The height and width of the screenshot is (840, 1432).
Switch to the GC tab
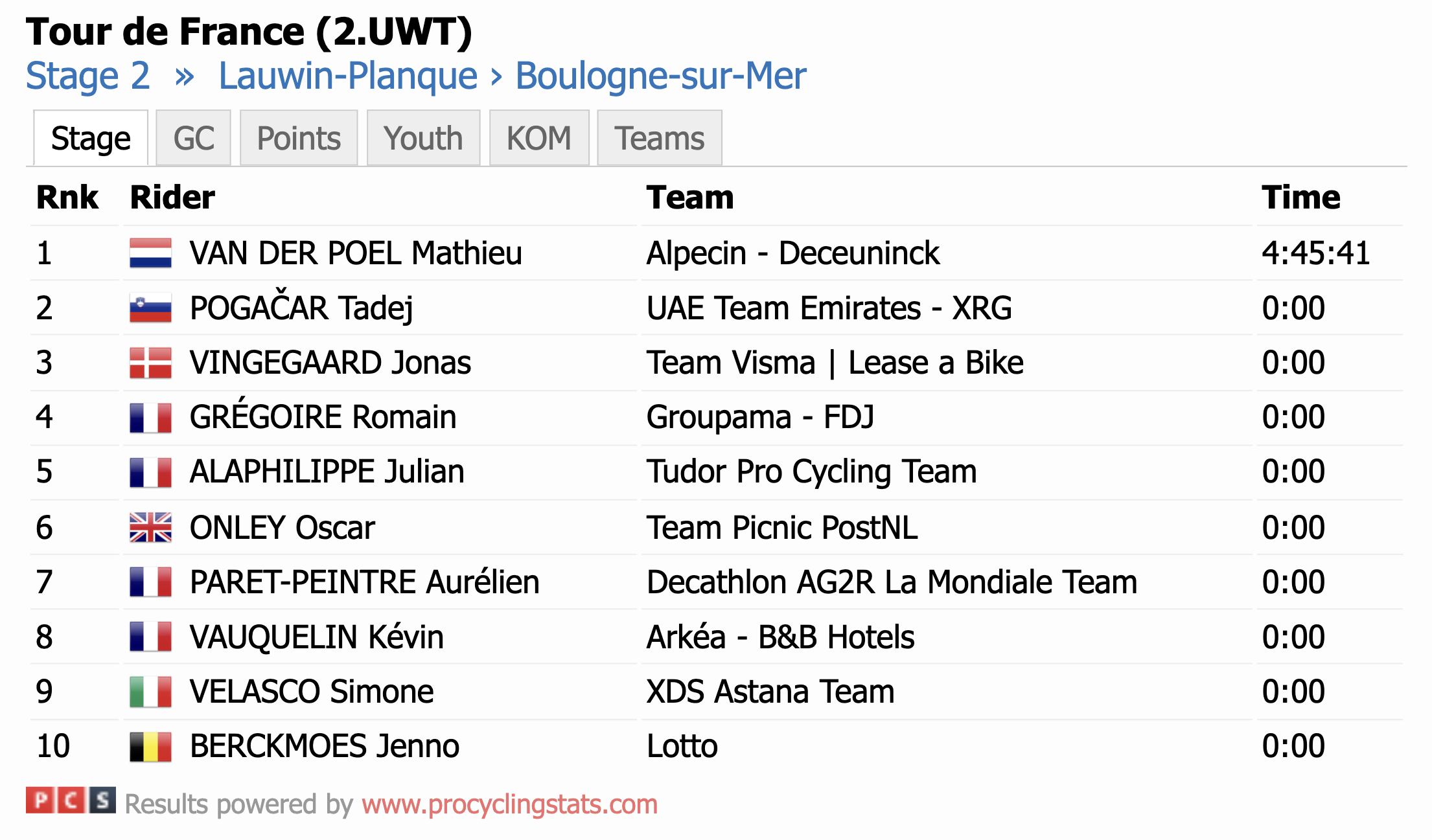[193, 138]
